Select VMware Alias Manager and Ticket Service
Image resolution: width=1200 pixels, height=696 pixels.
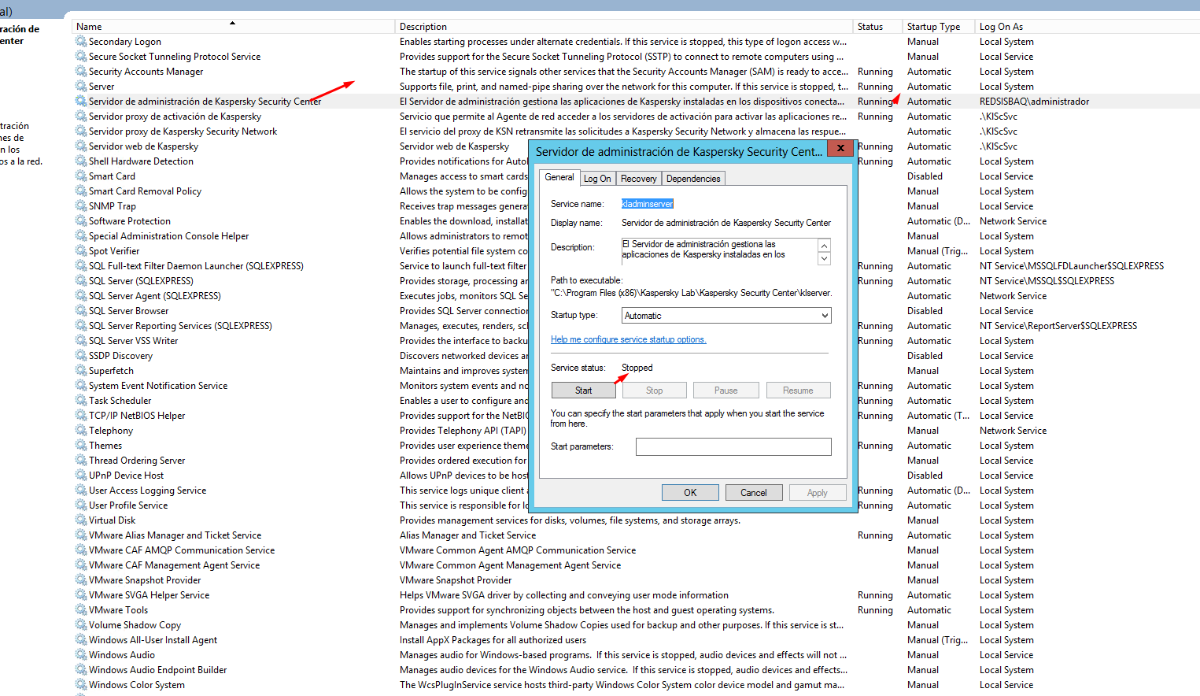click(x=636, y=536)
